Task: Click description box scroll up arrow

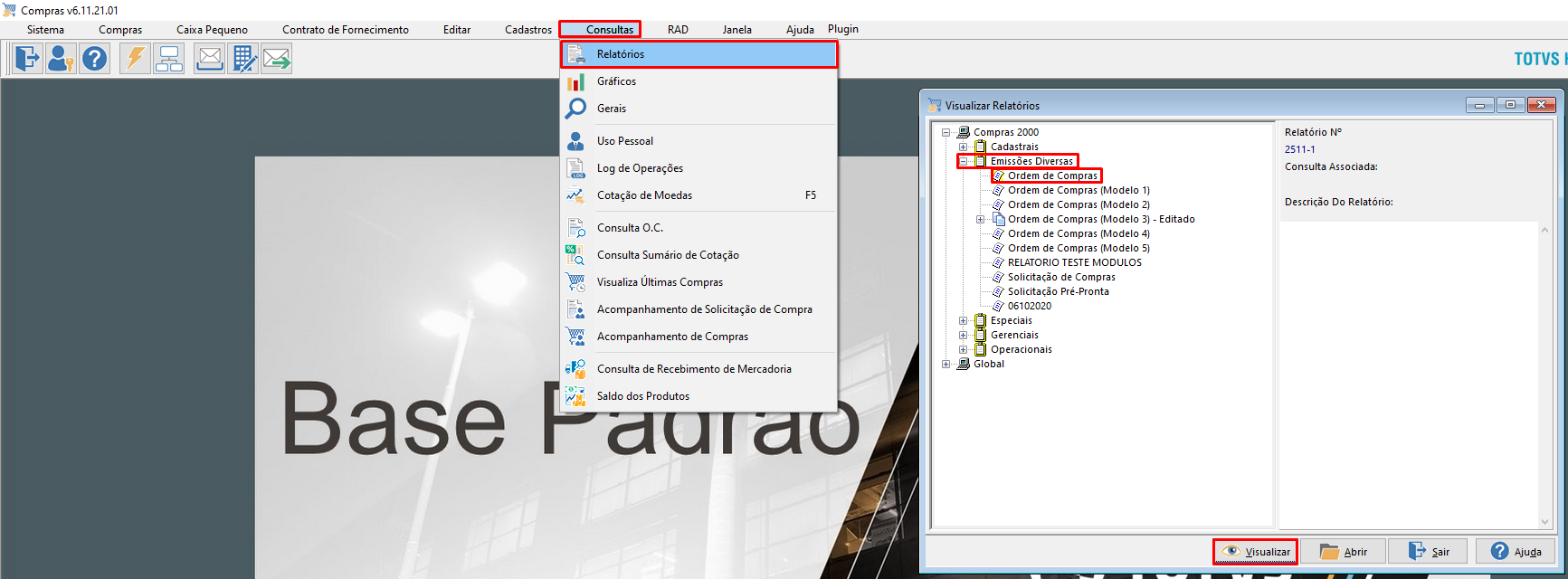Action: pyautogui.click(x=1544, y=230)
